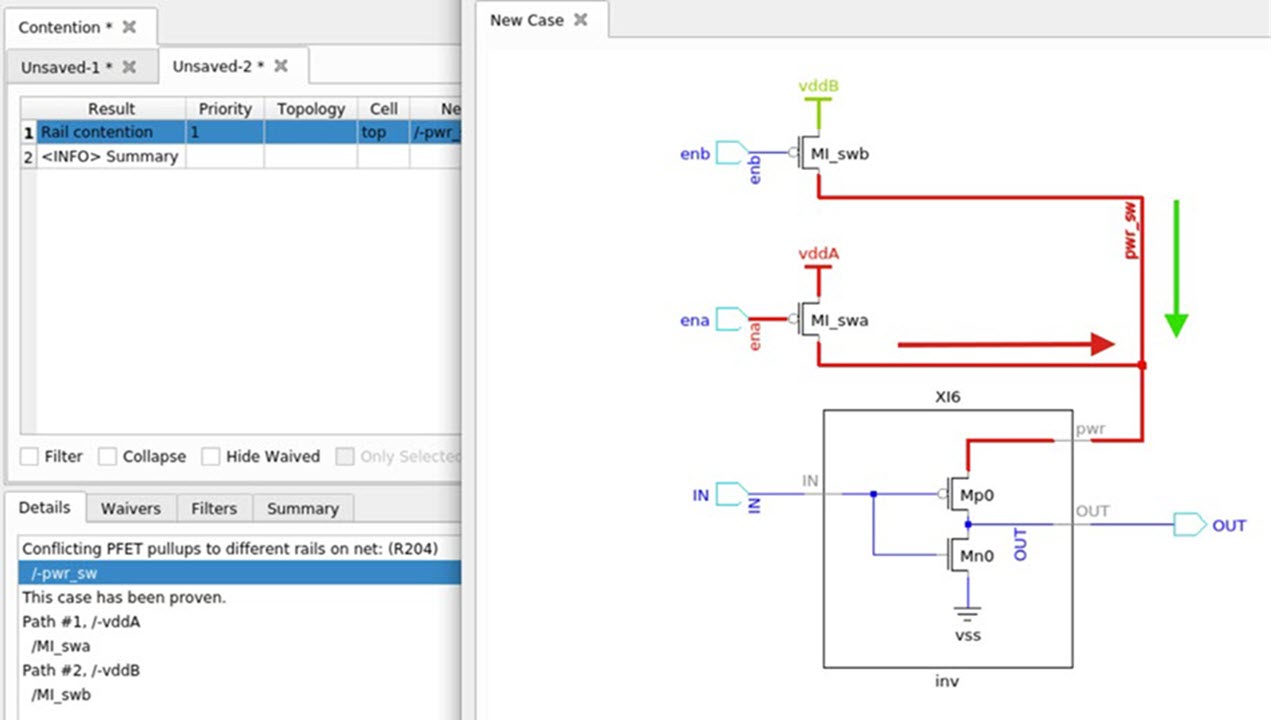The image size is (1280, 720).
Task: Enable the Filter checkbox
Action: 30,456
